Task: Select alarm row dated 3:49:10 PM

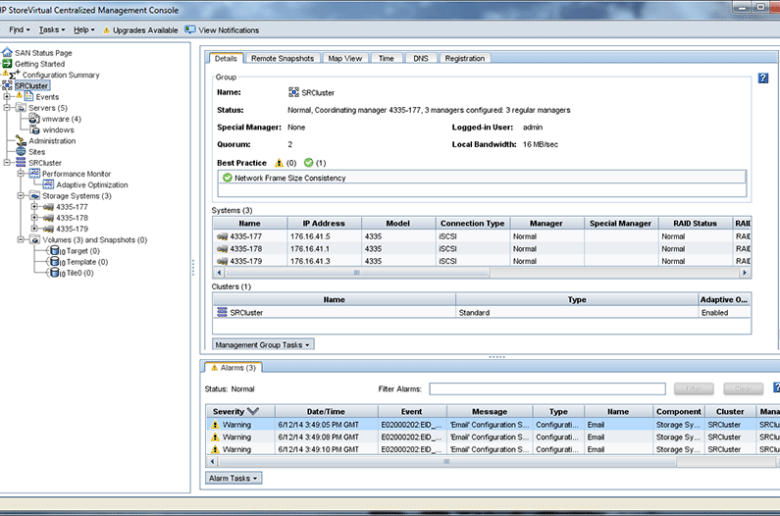Action: (x=492, y=449)
